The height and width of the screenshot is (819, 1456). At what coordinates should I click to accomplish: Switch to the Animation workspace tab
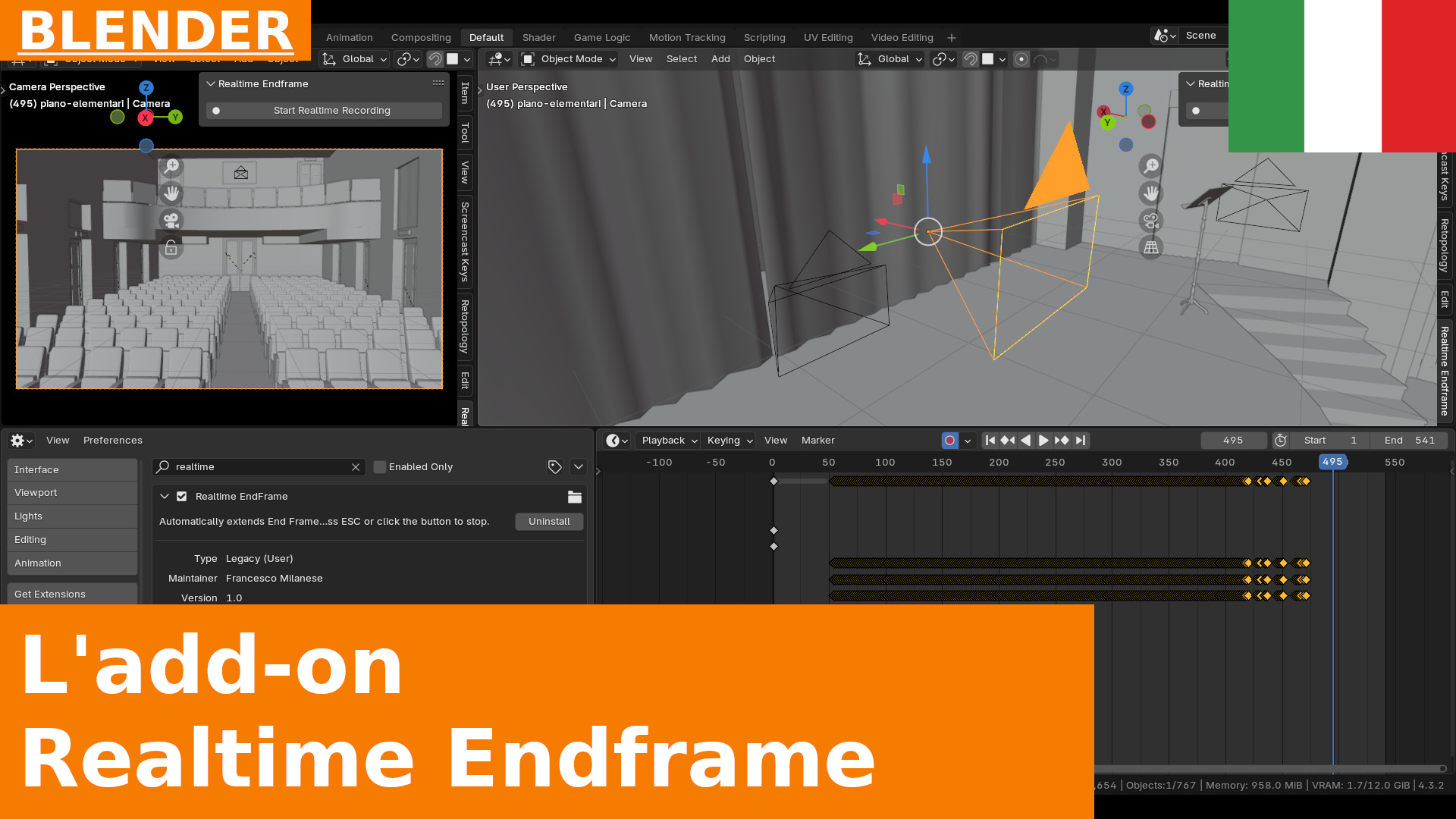coord(349,38)
